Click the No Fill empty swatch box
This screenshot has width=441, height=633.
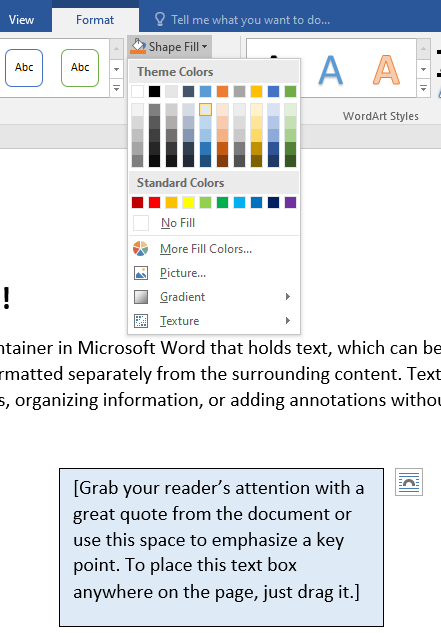point(141,223)
